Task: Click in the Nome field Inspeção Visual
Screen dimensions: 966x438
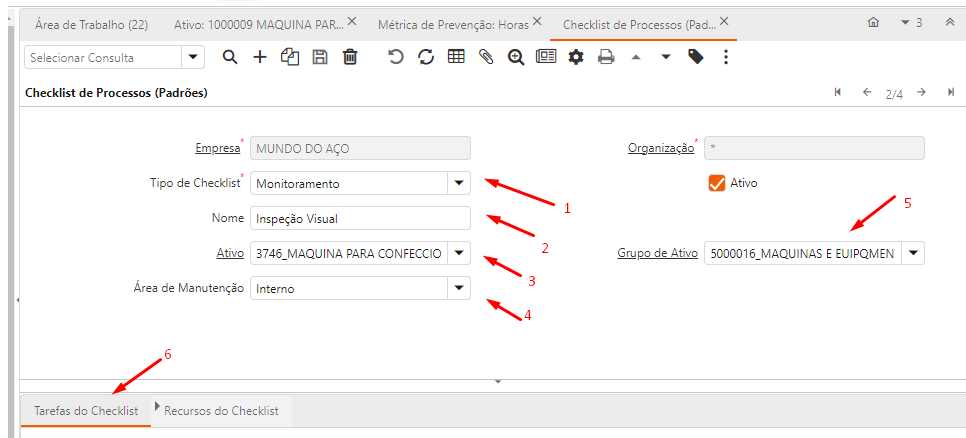Action: pyautogui.click(x=360, y=218)
